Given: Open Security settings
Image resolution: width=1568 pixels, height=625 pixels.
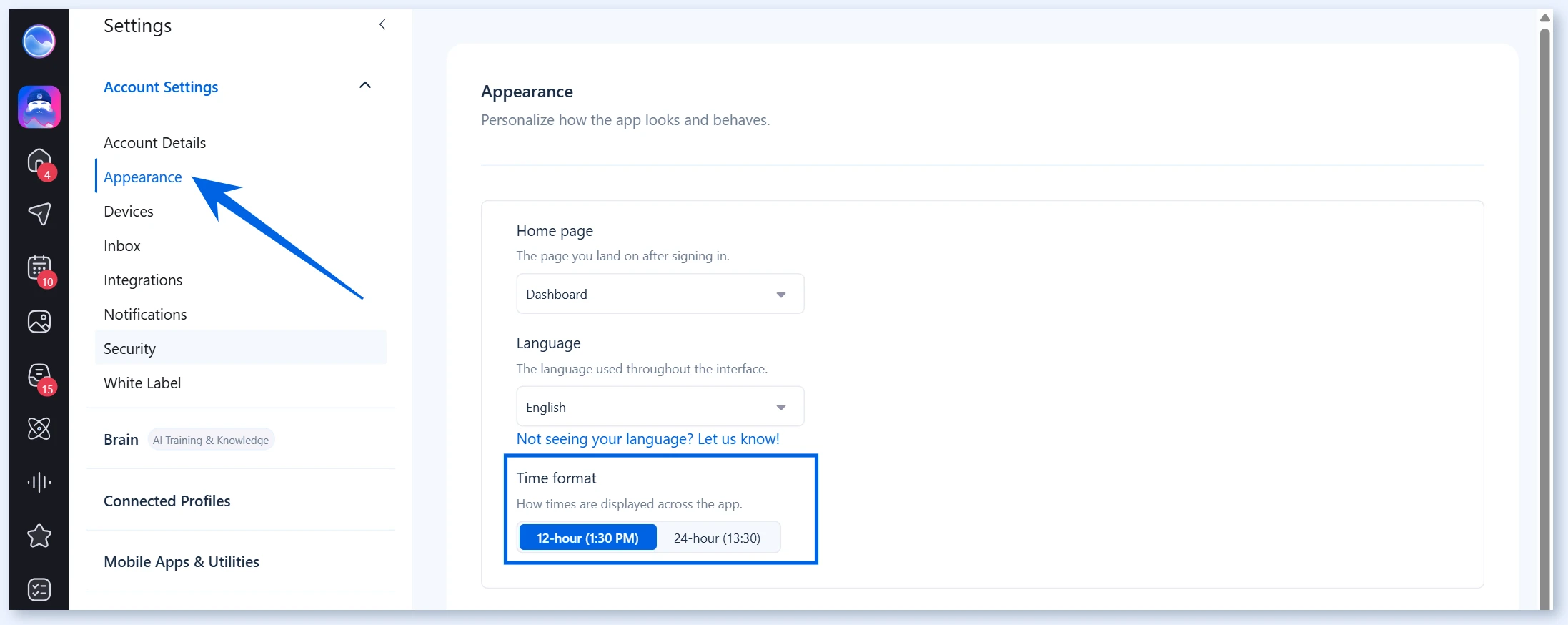Looking at the screenshot, I should click(241, 348).
